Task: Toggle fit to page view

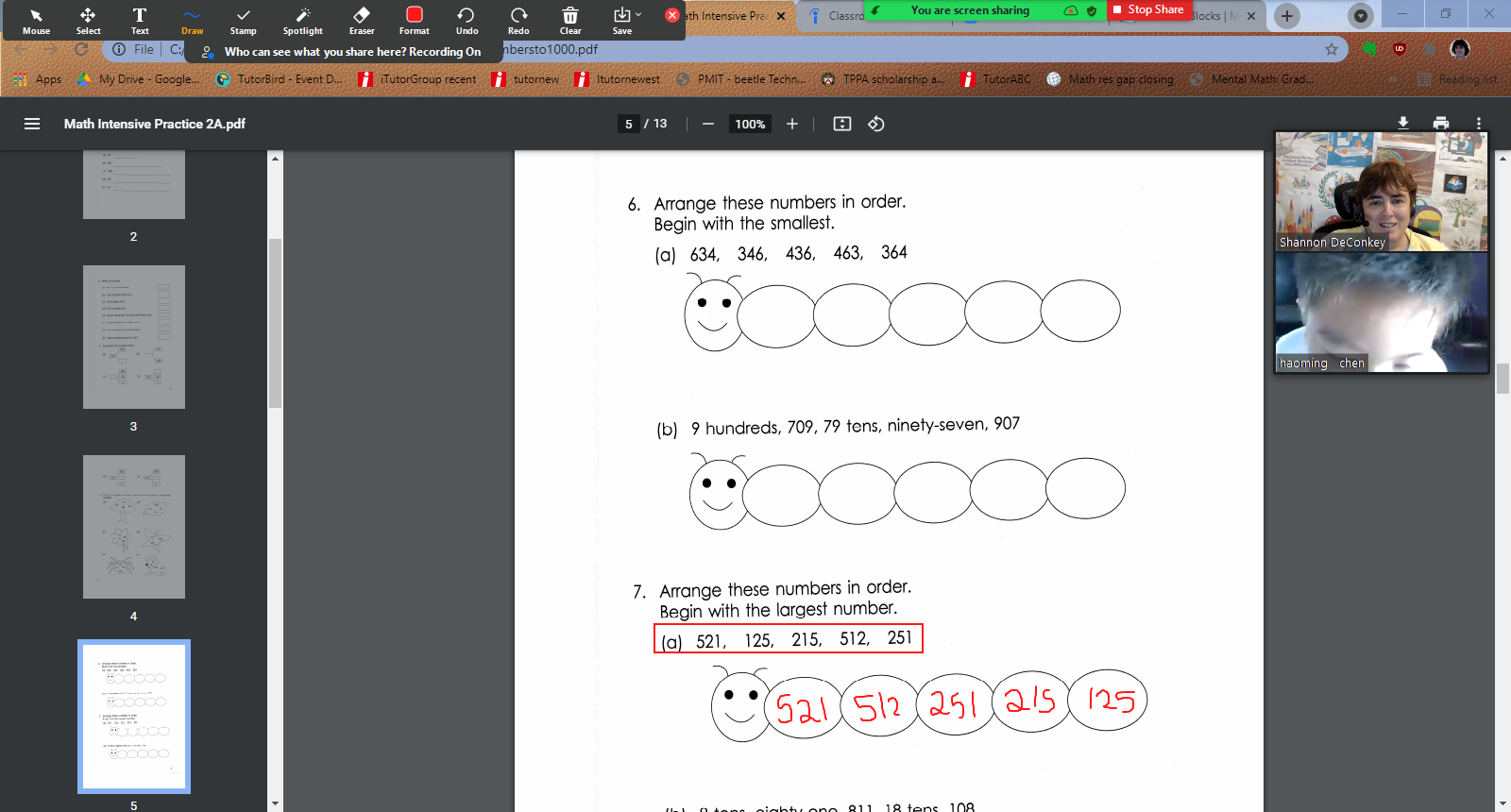Action: (842, 124)
